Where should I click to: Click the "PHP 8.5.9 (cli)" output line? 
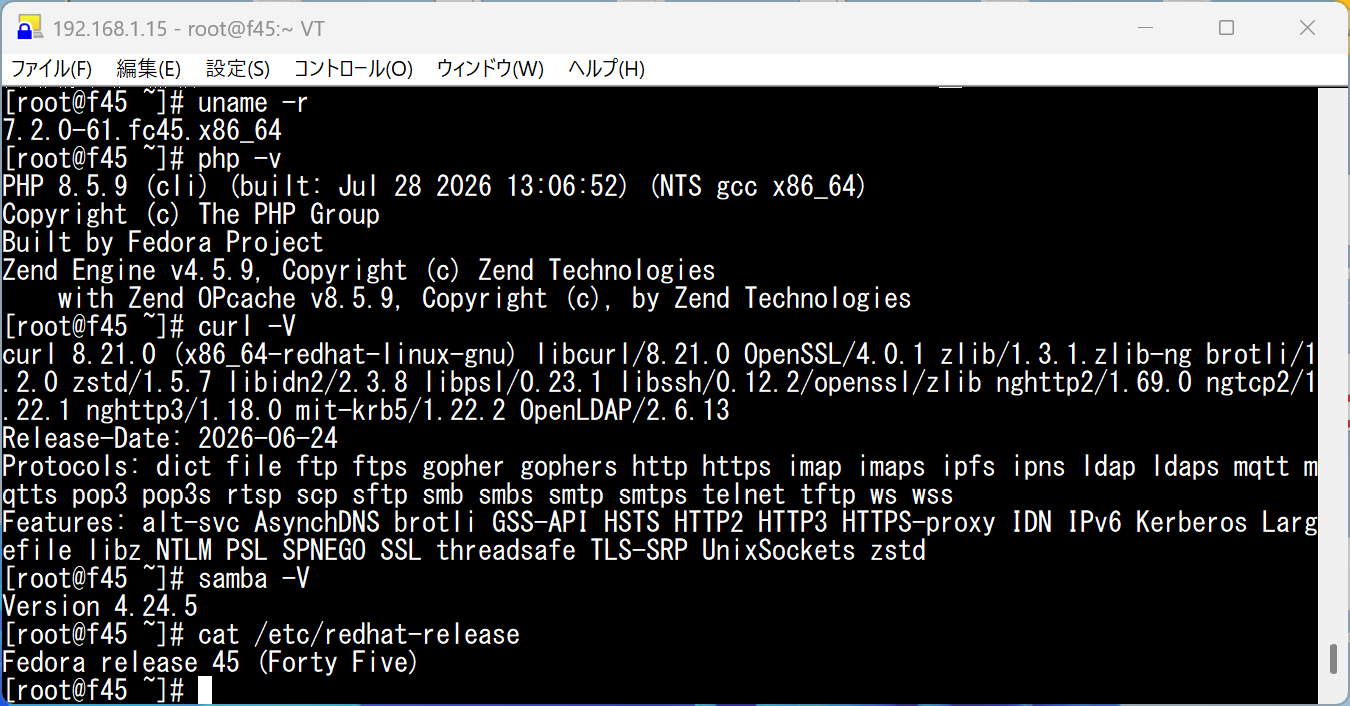point(435,187)
